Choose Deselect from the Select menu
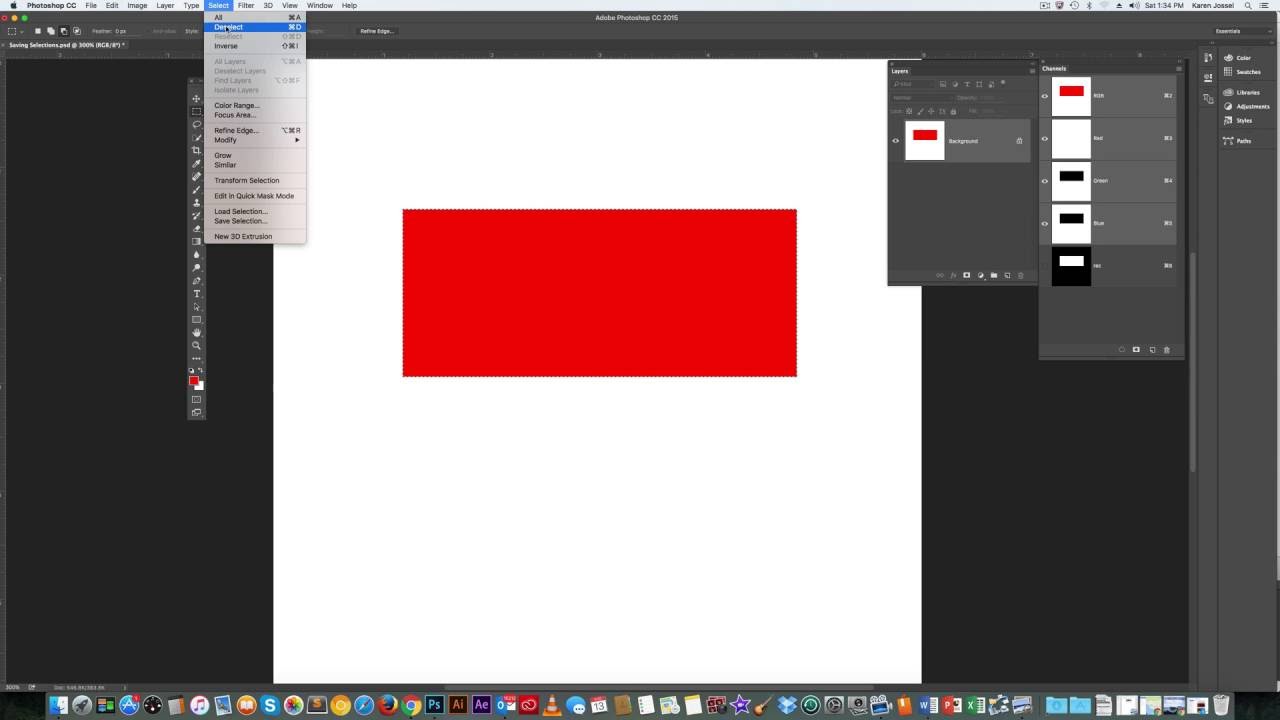The image size is (1280, 720). [255, 27]
